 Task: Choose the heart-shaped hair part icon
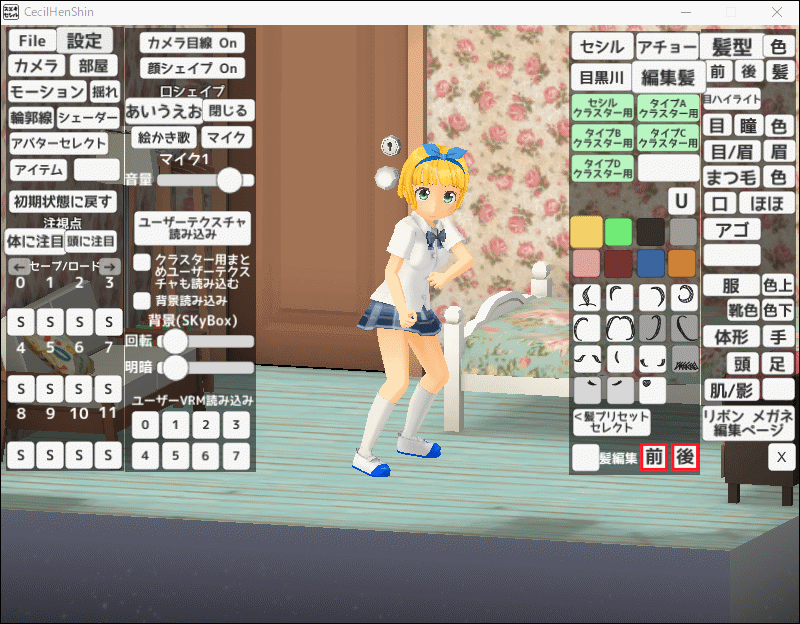[x=651, y=385]
